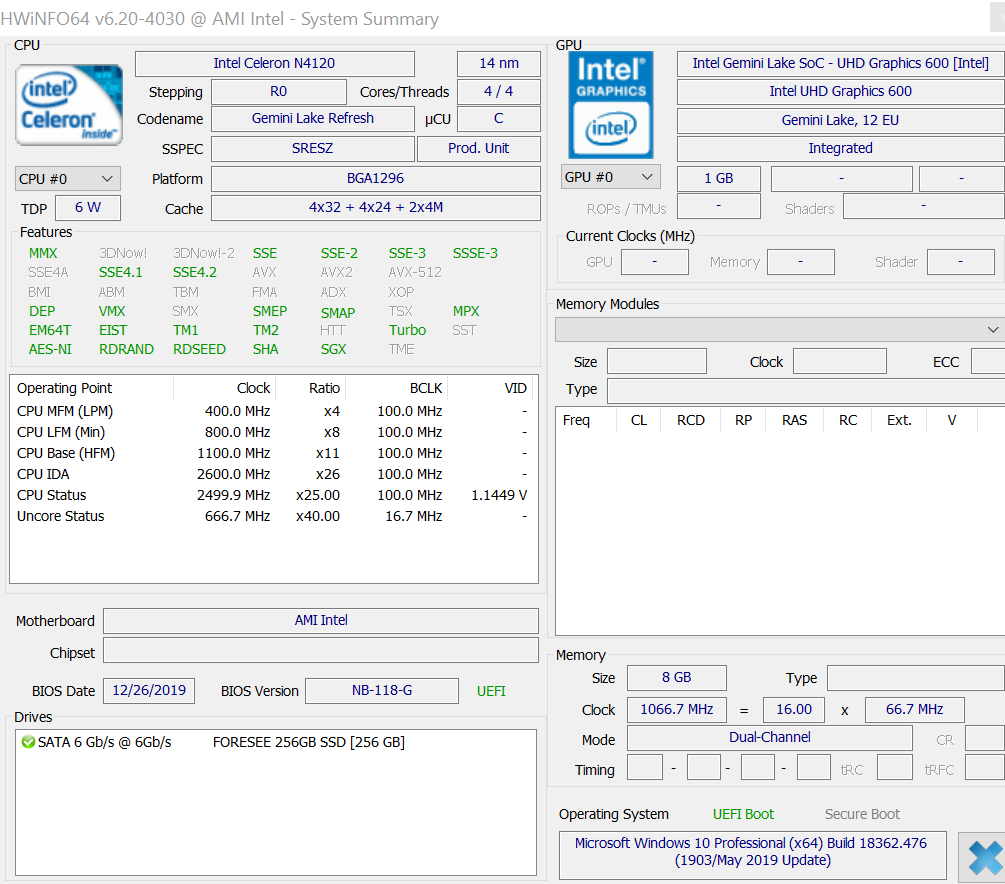Click the Dual-Channel mode field
The width and height of the screenshot is (1005, 884).
[x=770, y=738]
